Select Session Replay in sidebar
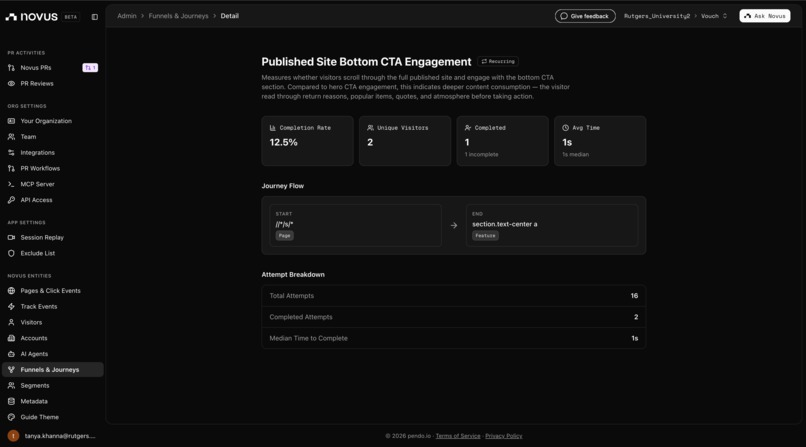This screenshot has width=806, height=447. pos(53,238)
